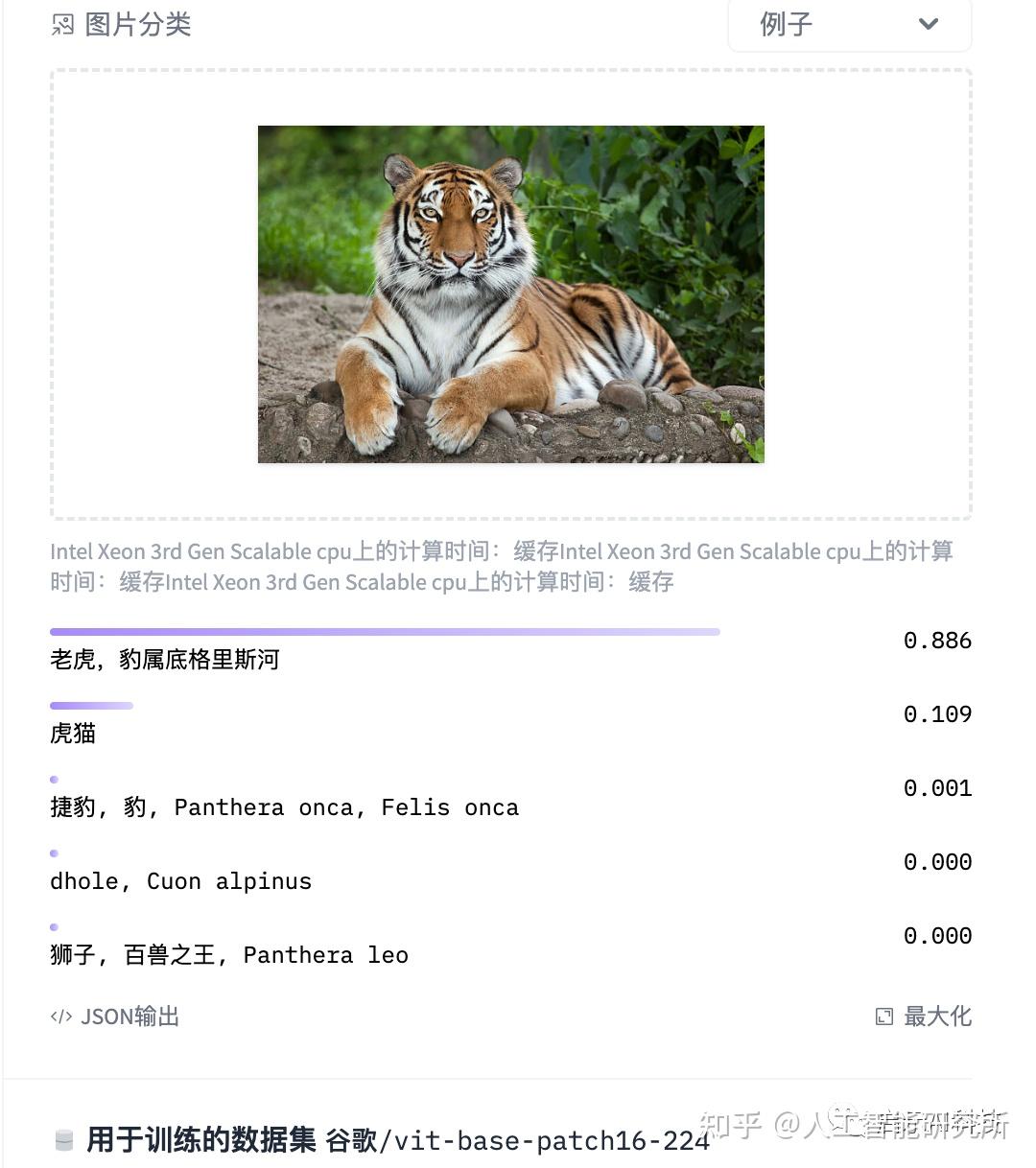Click the image classification icon
This screenshot has height=1168, width=1036.
coord(62,25)
